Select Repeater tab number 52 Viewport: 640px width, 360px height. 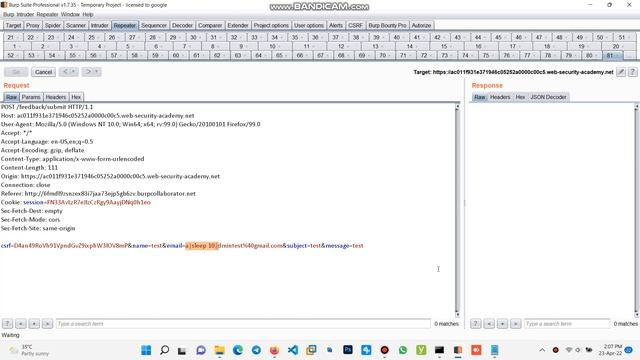click(x=13, y=56)
